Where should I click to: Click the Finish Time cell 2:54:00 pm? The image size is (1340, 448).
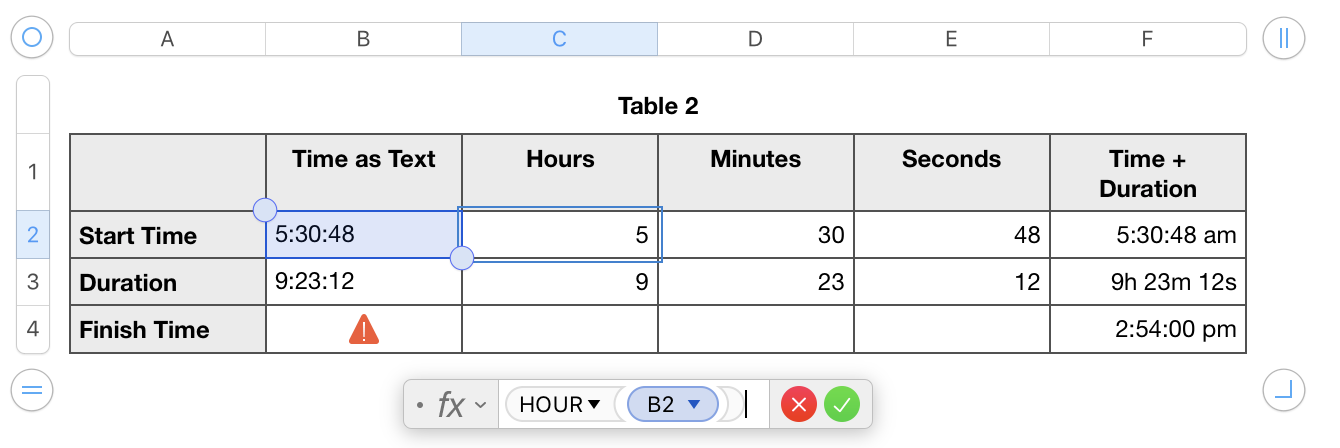[1147, 330]
